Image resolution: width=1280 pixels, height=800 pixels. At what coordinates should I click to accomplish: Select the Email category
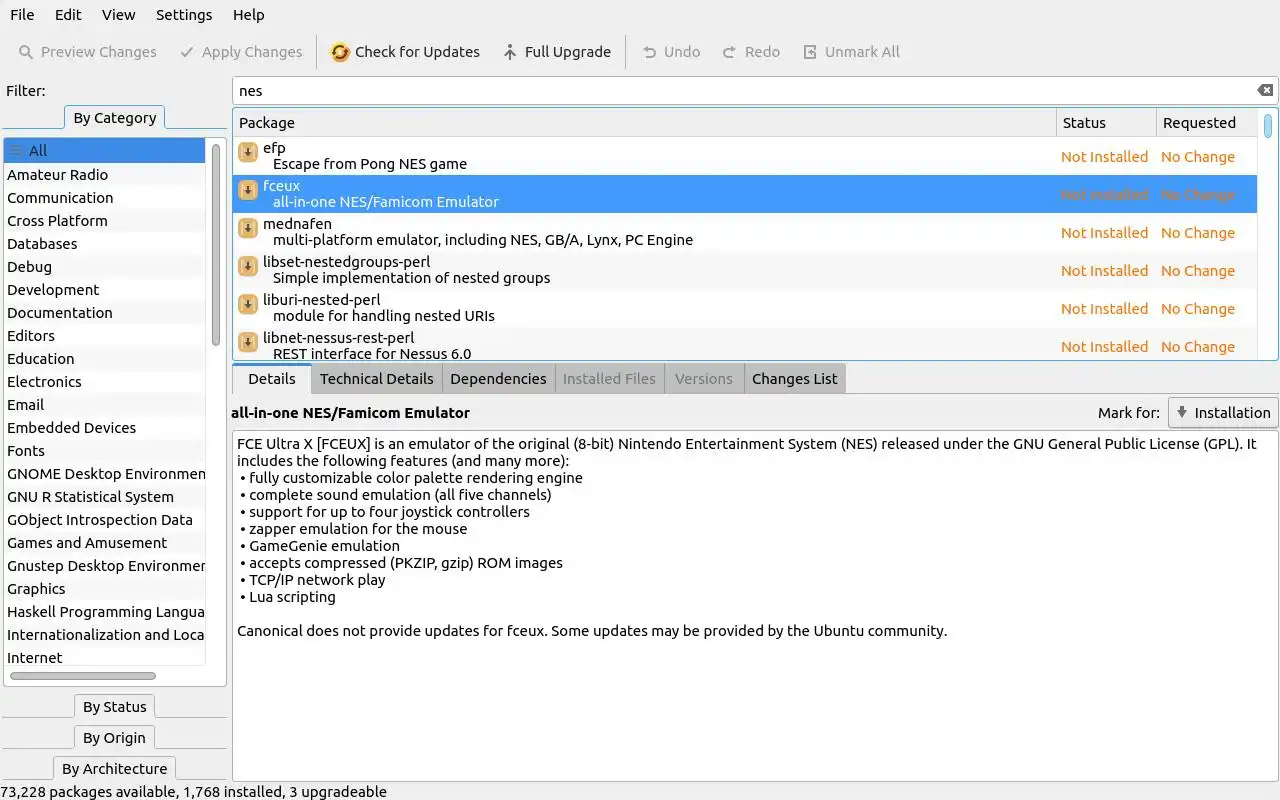coord(104,405)
